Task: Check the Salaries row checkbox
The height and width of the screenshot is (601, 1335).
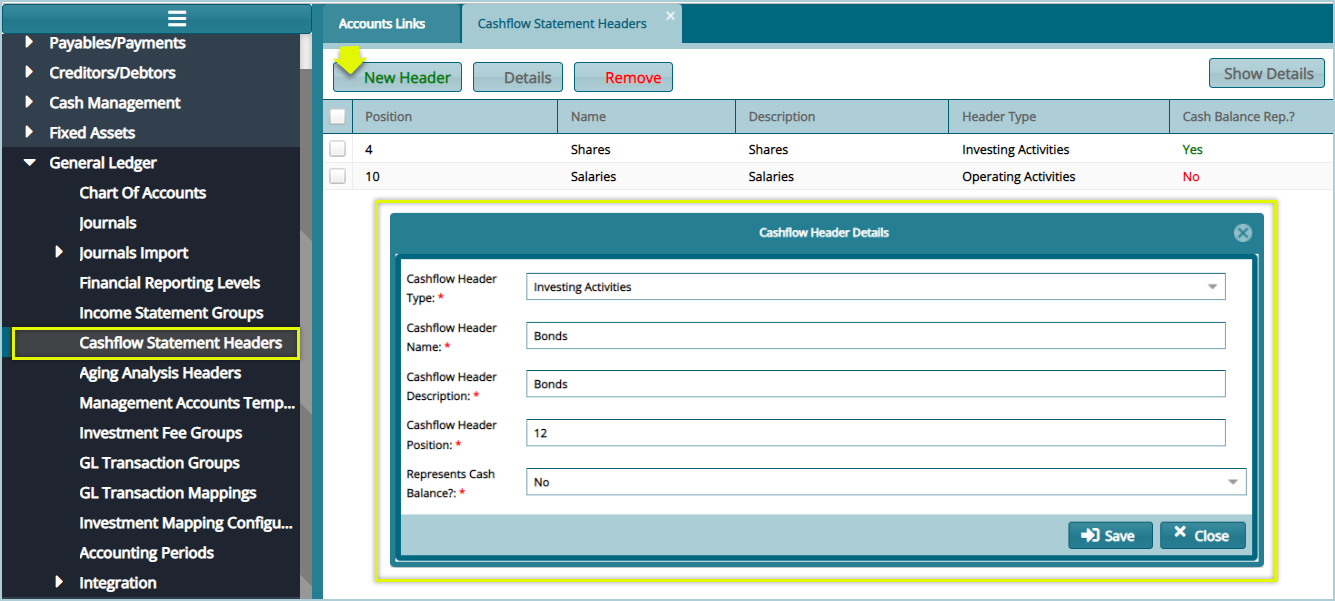Action: (x=338, y=176)
